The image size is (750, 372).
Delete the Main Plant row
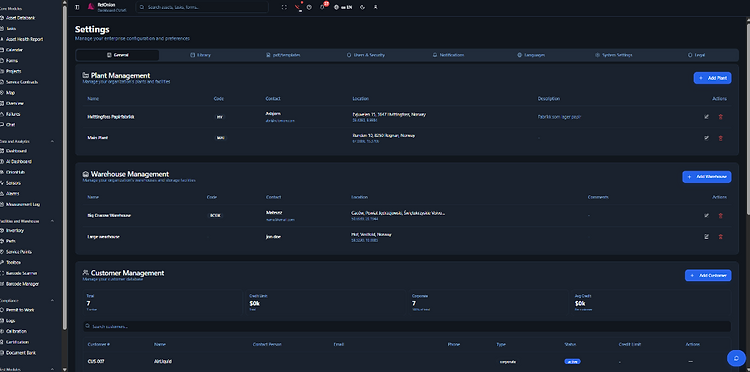click(720, 138)
